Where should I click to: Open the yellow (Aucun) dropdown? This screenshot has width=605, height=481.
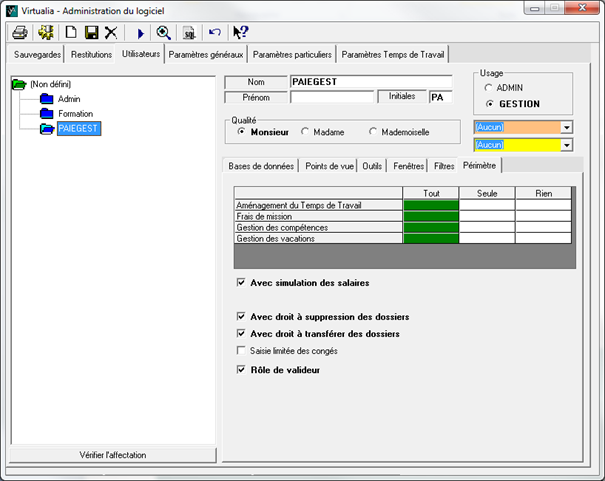pos(567,145)
